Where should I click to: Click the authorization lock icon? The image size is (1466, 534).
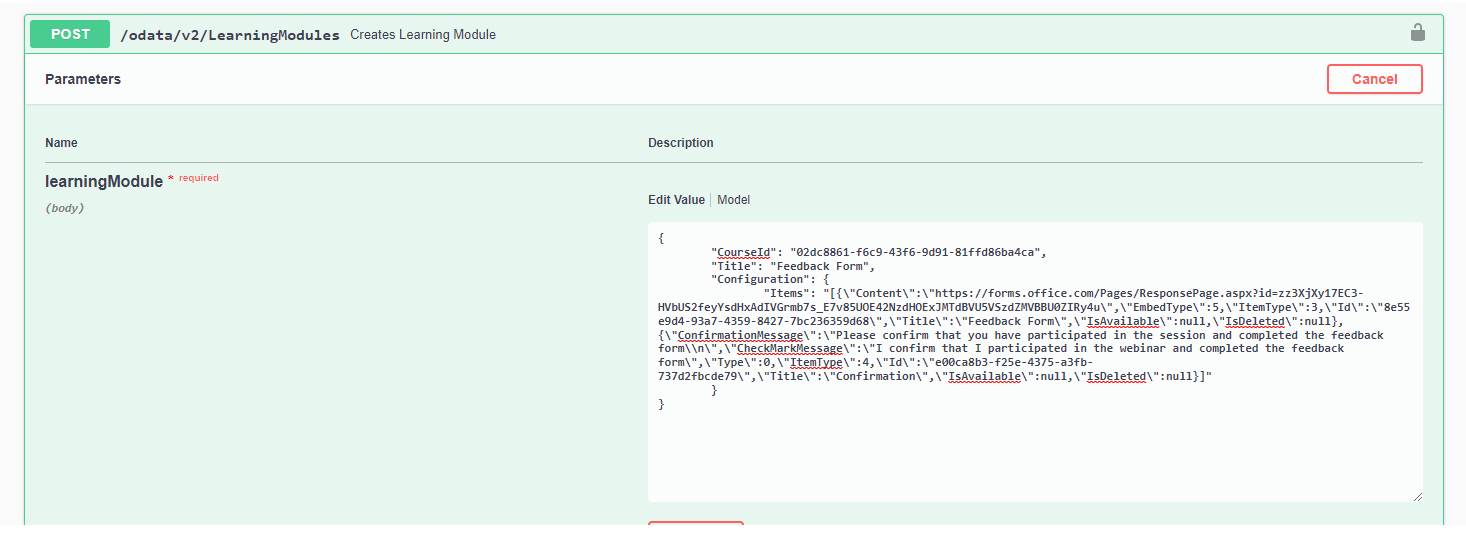point(1417,33)
